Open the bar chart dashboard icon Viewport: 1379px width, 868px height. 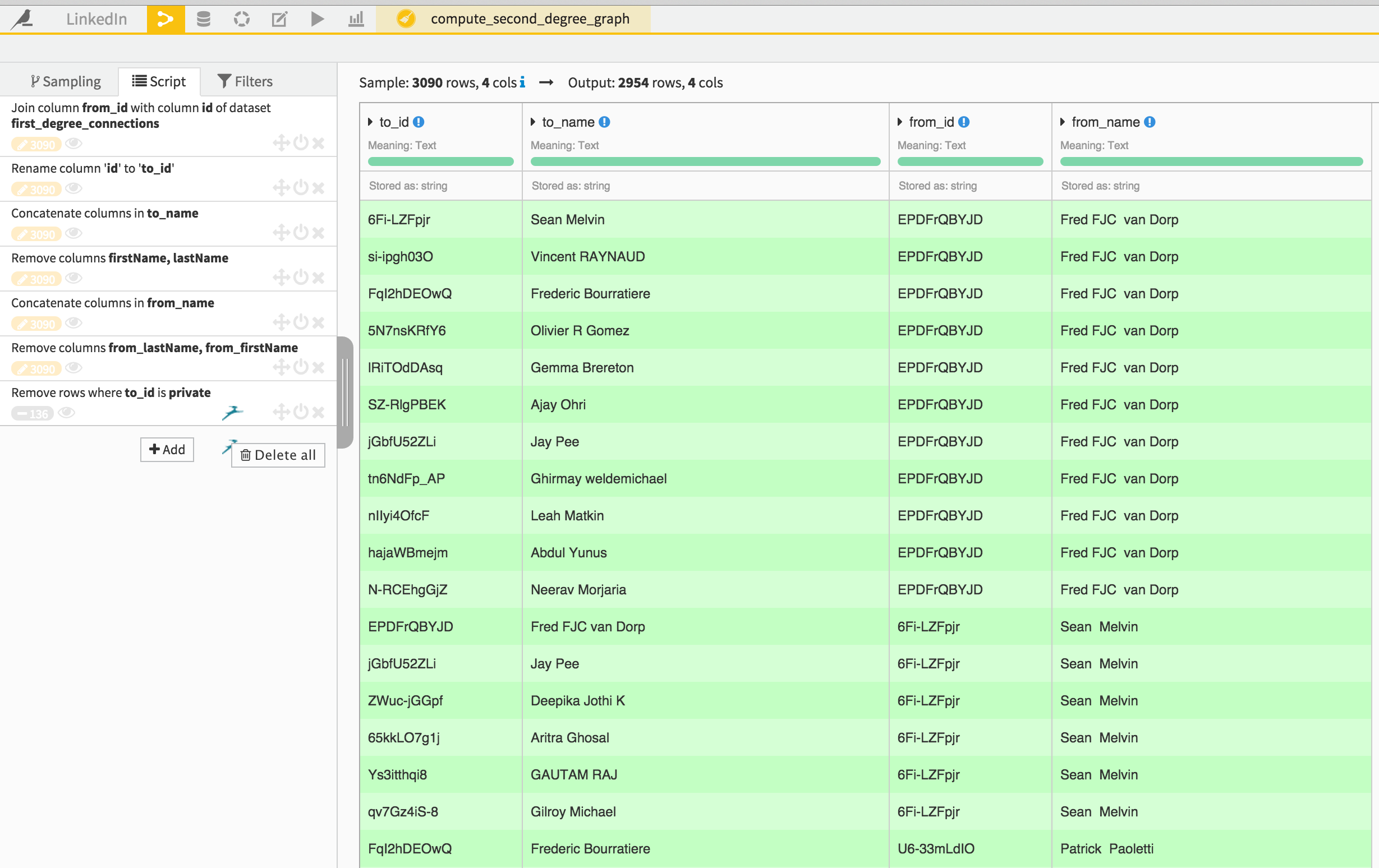point(356,19)
